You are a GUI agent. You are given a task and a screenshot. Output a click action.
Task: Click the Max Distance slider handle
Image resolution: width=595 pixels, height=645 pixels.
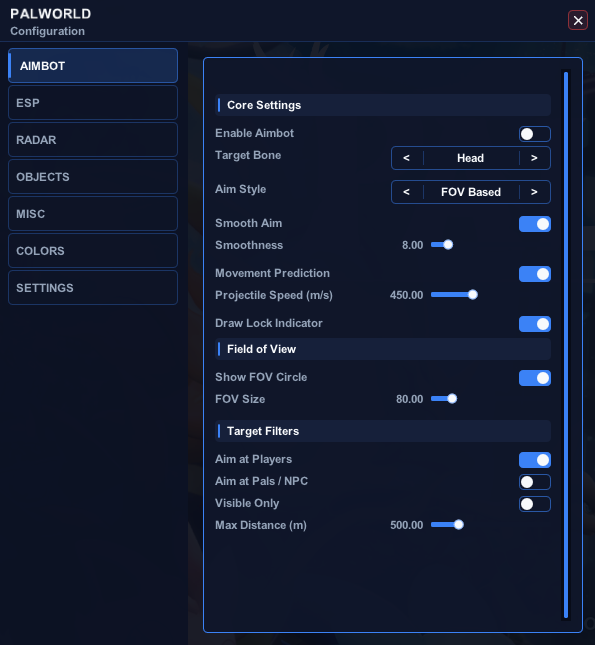pyautogui.click(x=459, y=525)
